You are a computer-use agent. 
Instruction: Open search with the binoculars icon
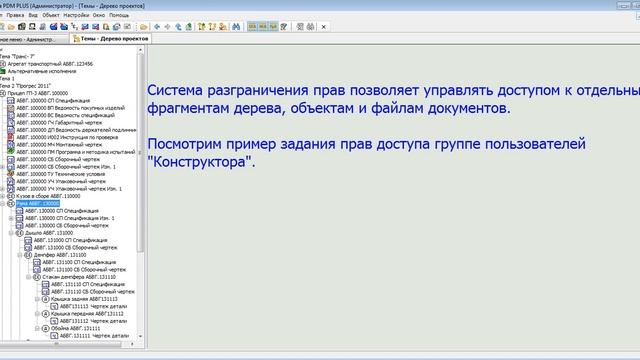(x=236, y=27)
